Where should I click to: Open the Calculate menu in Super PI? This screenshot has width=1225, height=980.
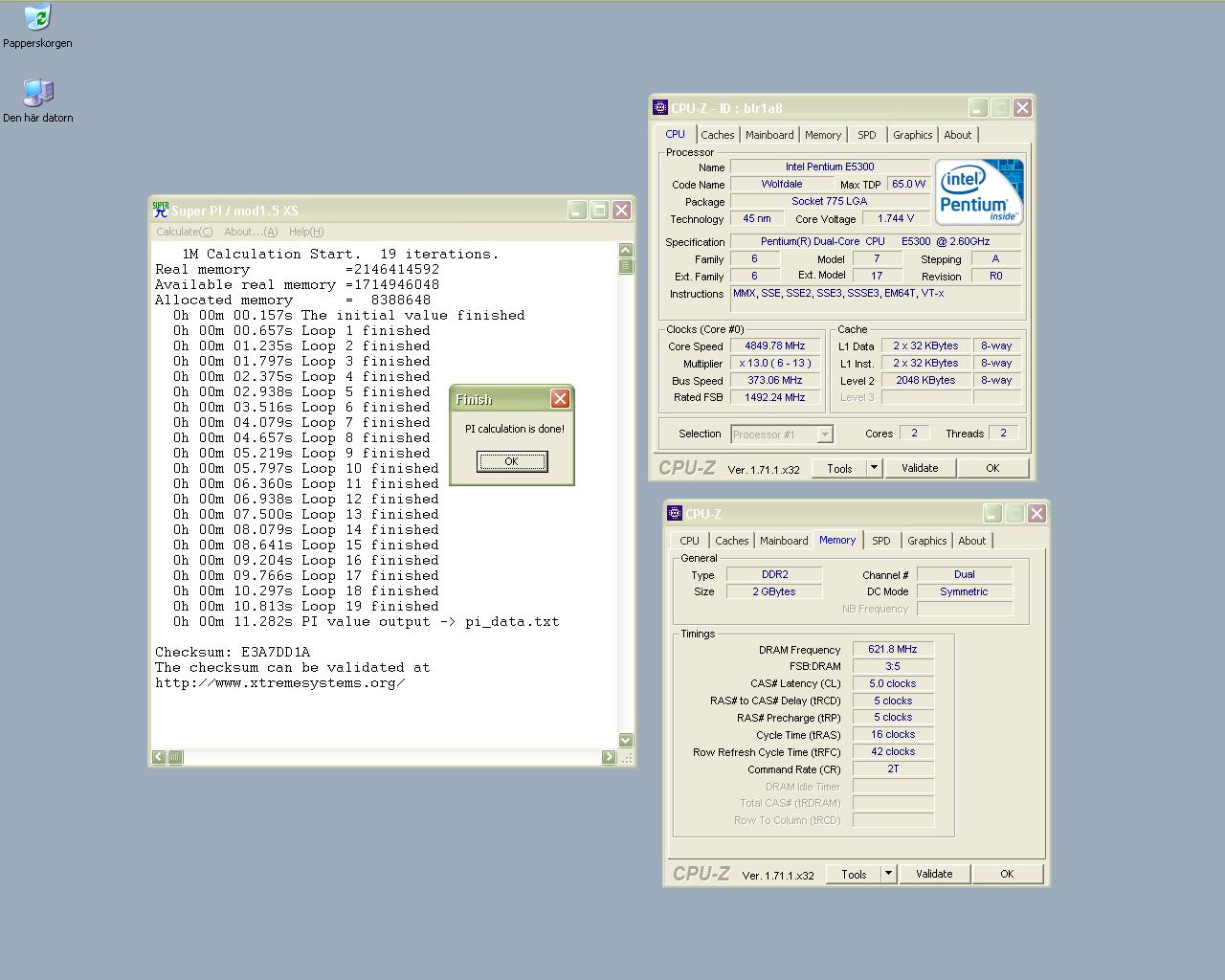click(x=185, y=232)
